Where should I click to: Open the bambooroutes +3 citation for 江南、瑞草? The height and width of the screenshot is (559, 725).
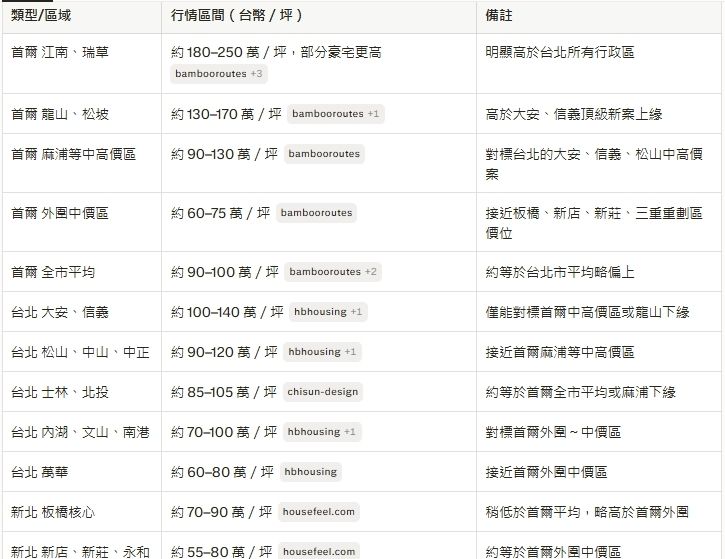pos(219,74)
